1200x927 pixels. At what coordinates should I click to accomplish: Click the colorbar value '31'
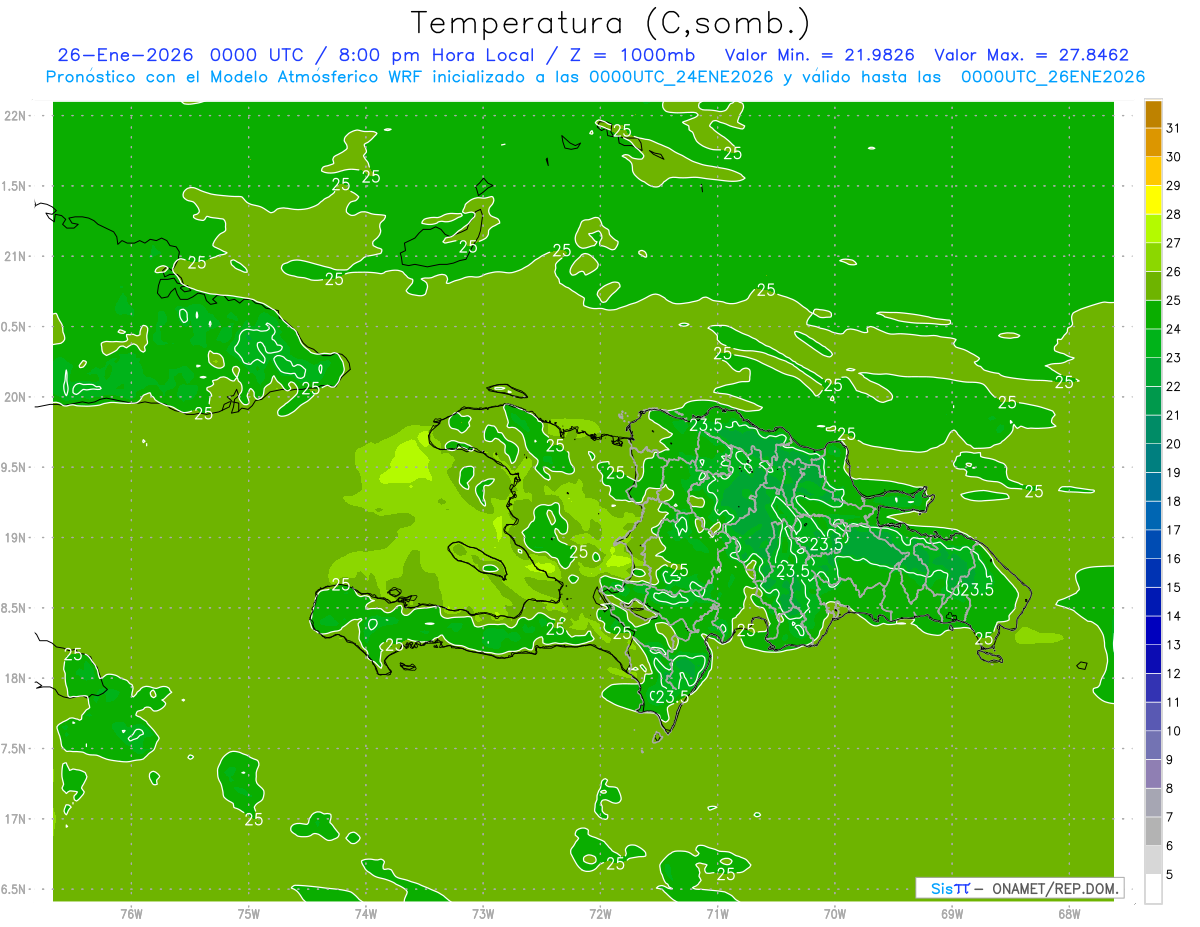(x=1173, y=128)
